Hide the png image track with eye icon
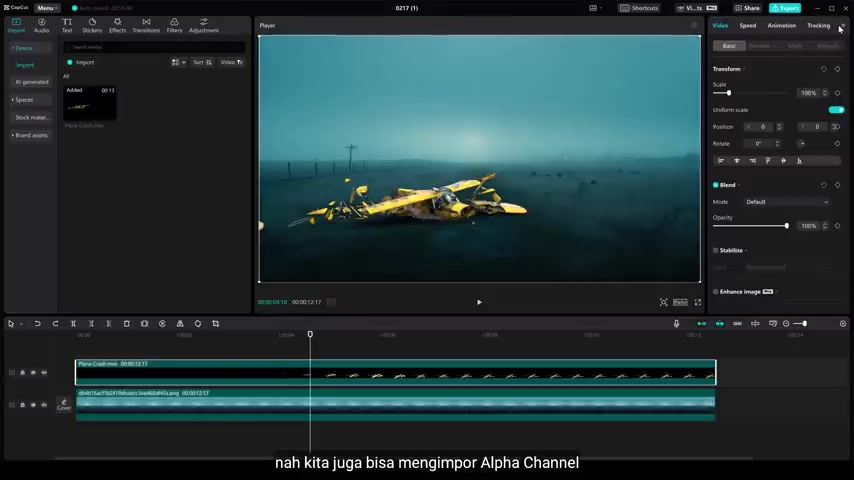 tap(33, 405)
